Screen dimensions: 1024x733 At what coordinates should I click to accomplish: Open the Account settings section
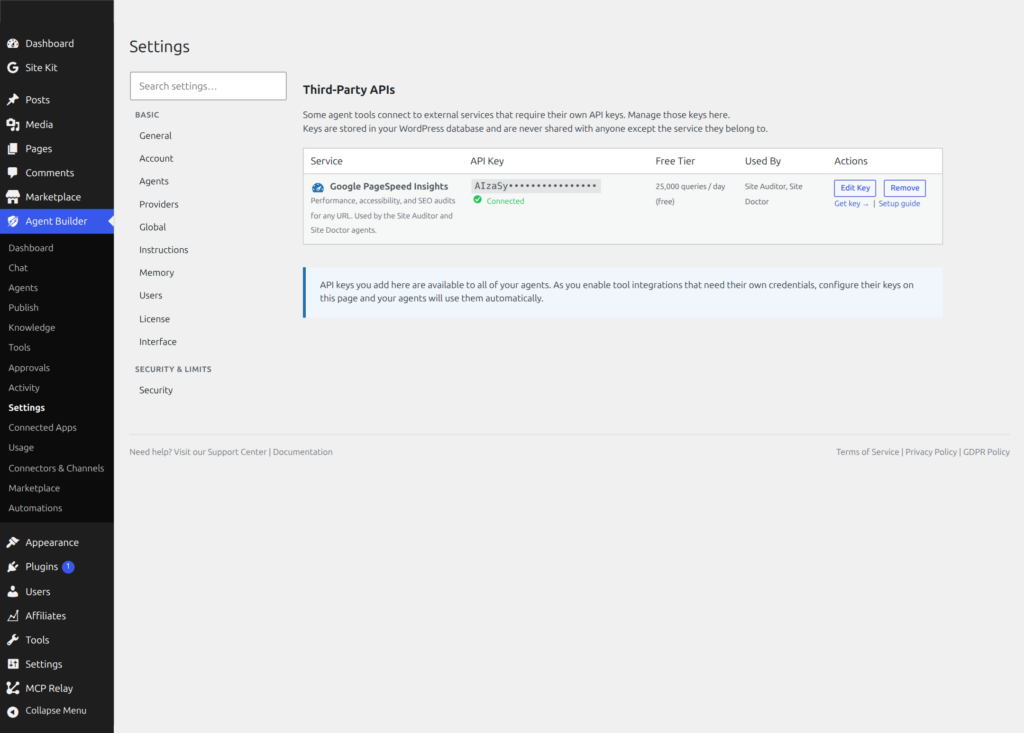(x=156, y=159)
